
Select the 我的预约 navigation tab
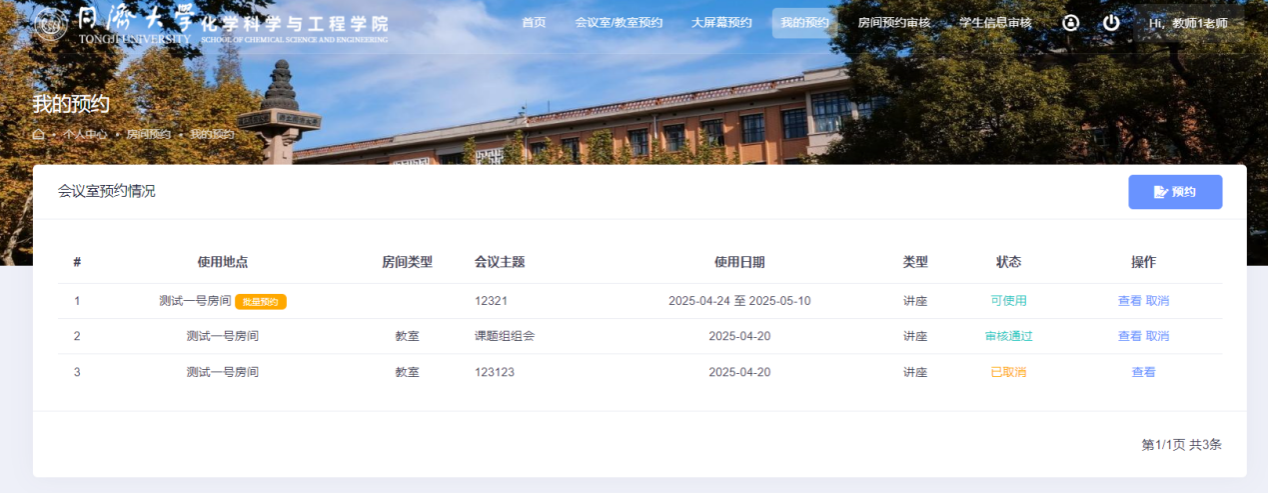point(805,22)
